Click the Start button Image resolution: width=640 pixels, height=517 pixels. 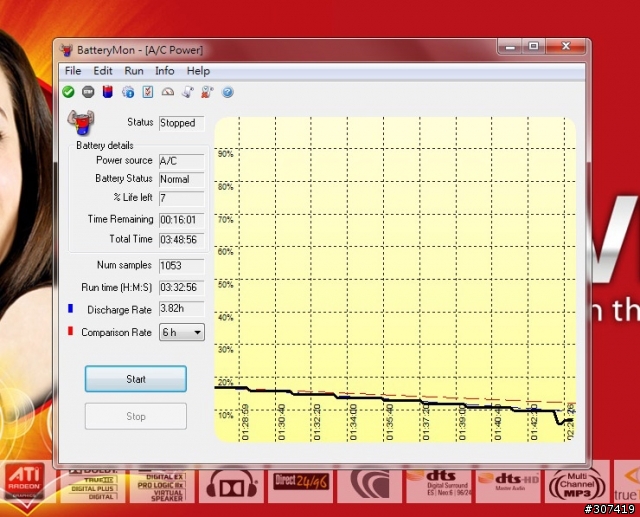point(136,379)
